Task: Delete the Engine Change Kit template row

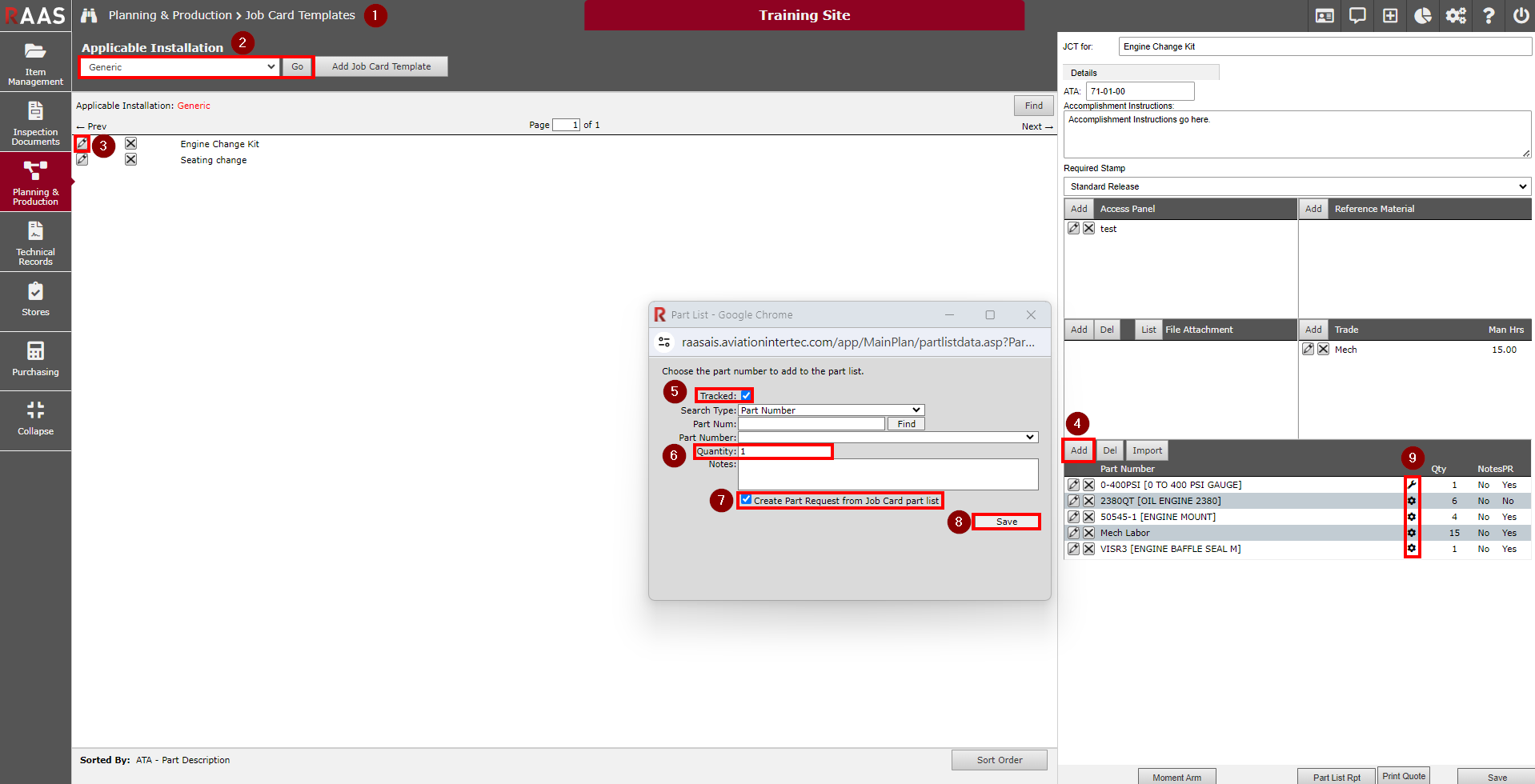Action: (x=131, y=144)
